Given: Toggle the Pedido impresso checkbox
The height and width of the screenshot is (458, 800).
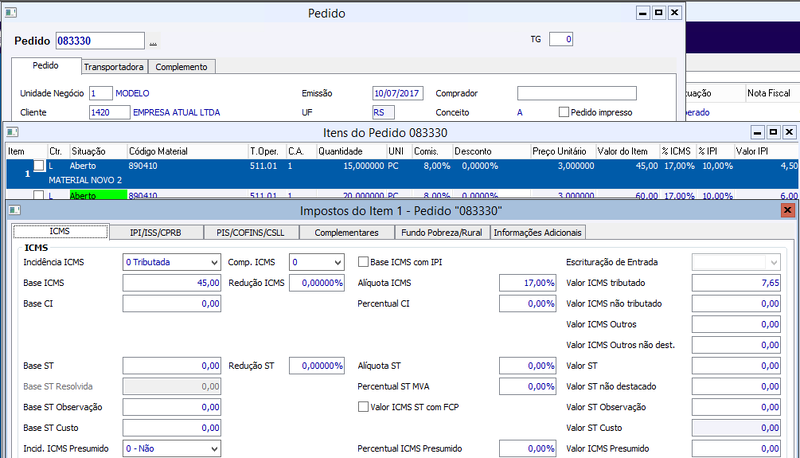Looking at the screenshot, I should (x=564, y=112).
